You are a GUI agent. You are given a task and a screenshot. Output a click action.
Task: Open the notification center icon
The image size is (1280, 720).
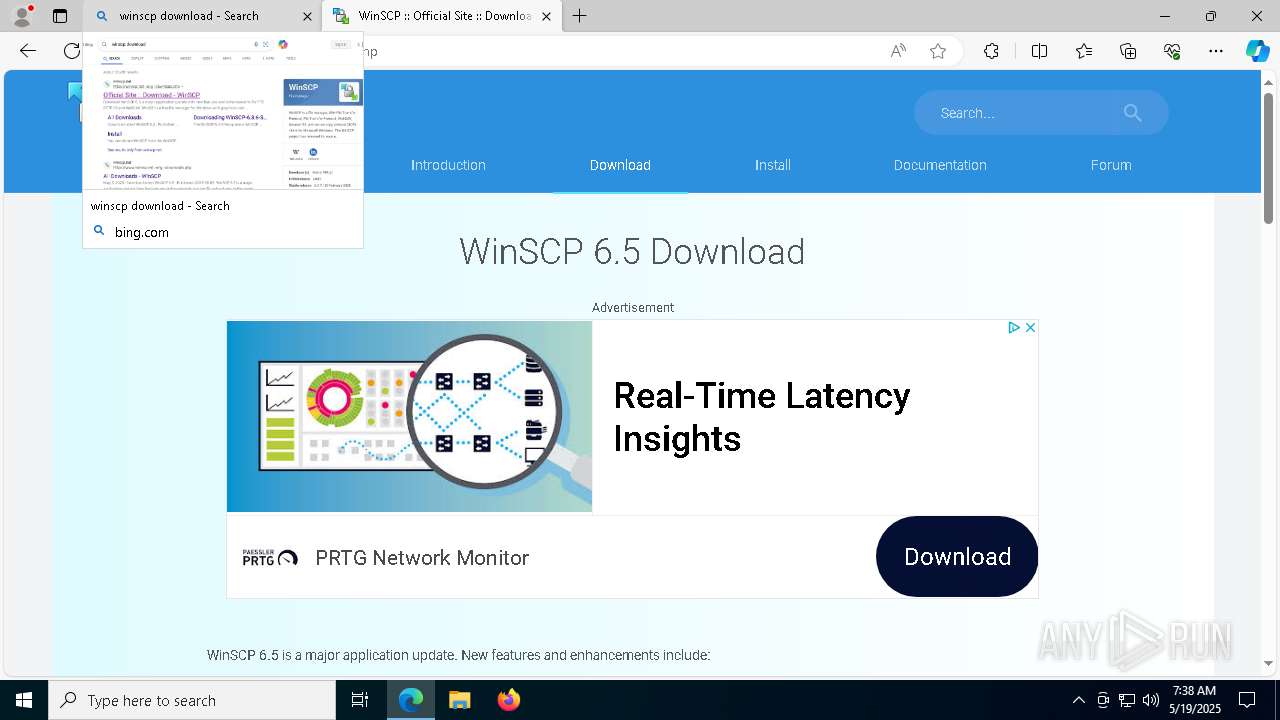click(1247, 700)
